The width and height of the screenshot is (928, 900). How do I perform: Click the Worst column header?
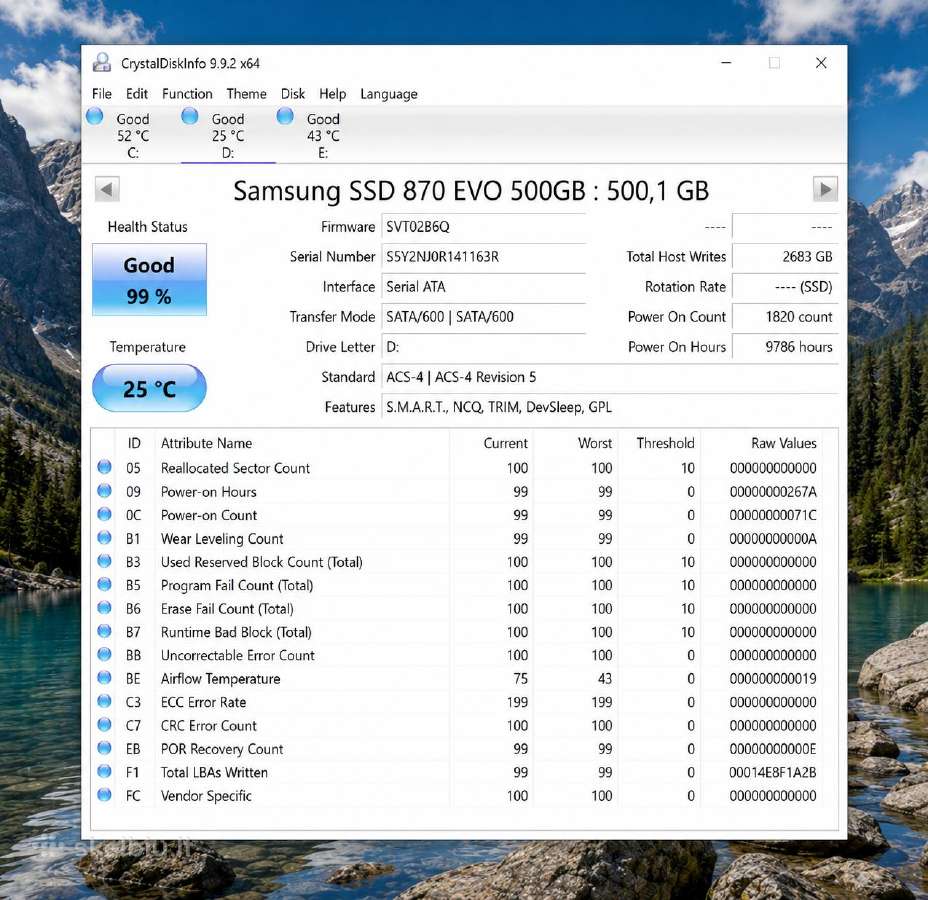pos(595,443)
